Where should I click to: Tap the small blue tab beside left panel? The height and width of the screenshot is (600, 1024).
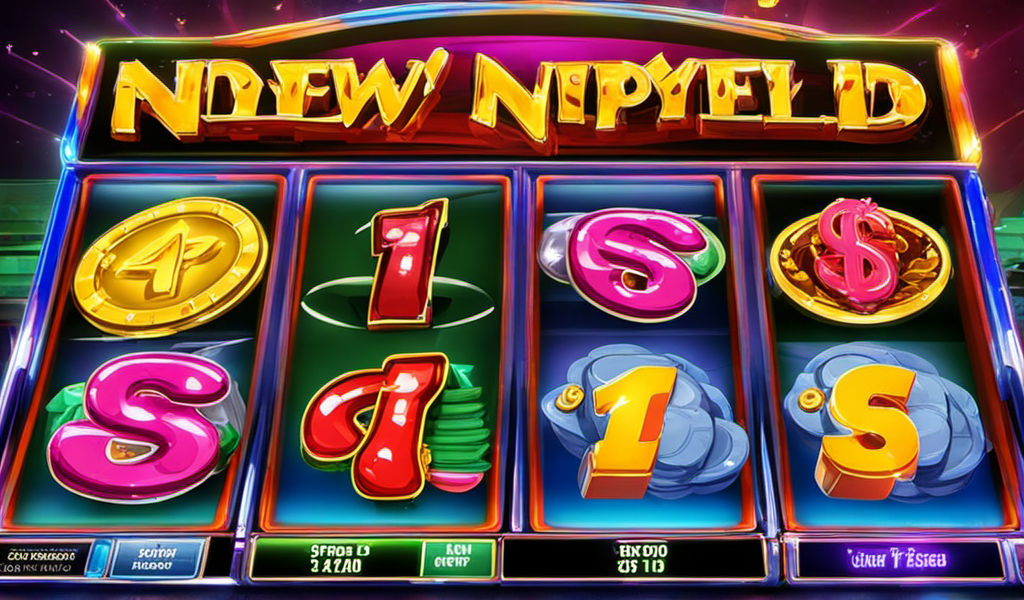point(98,559)
